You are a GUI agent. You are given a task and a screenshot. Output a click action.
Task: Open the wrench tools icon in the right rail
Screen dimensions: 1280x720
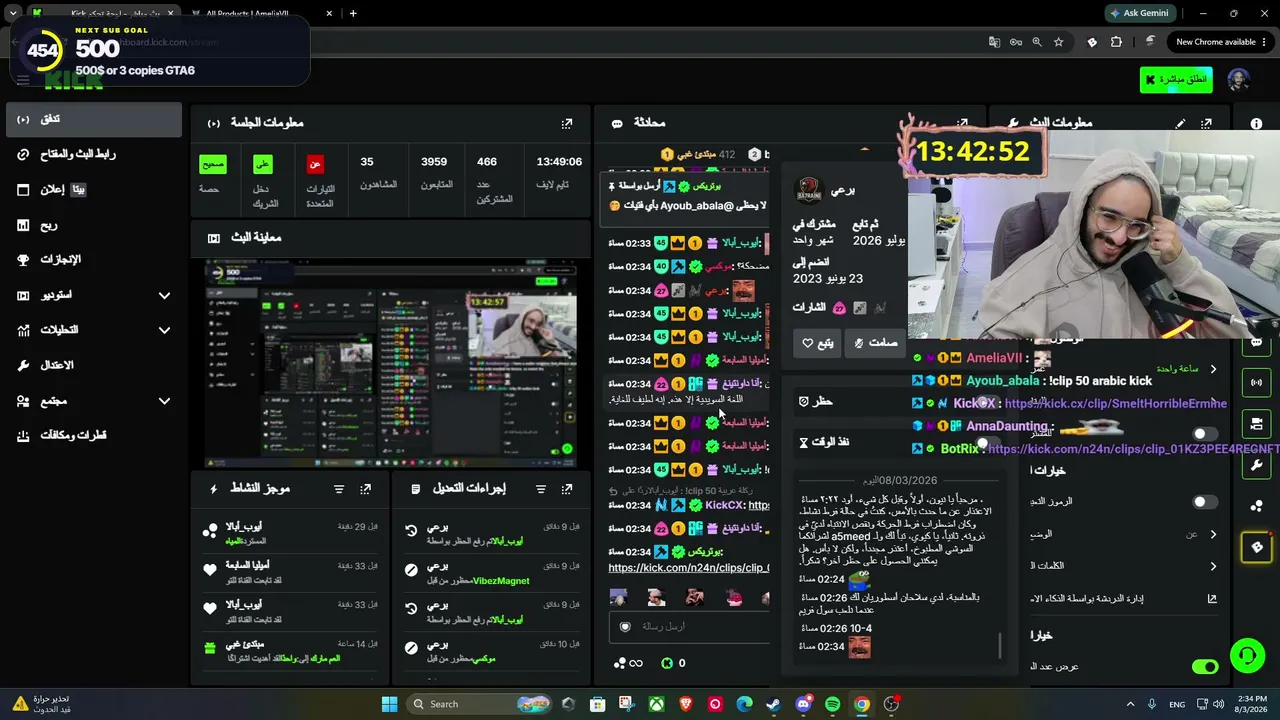[x=1257, y=465]
